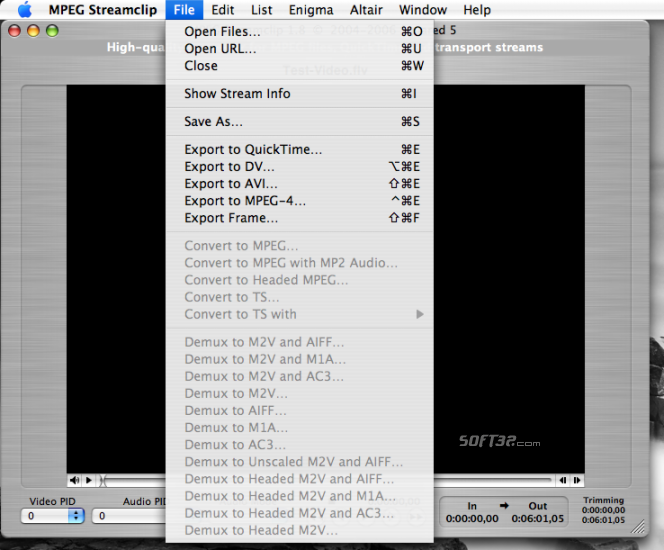Click the Audio PID value field
The image size is (664, 550).
click(x=129, y=516)
